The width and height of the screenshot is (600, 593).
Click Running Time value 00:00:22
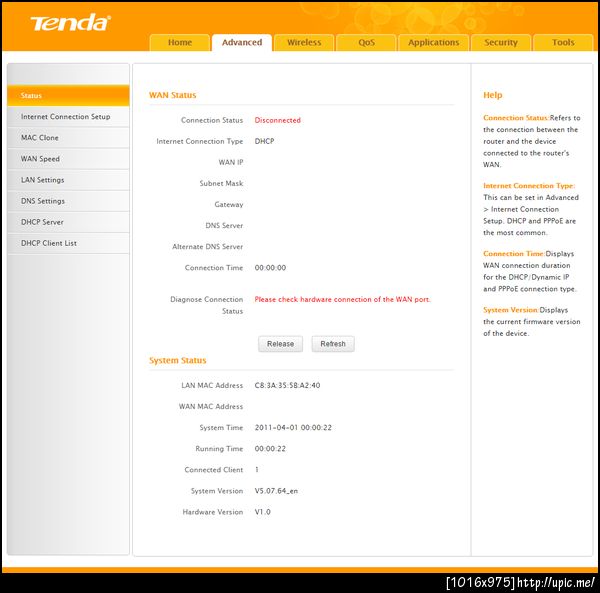[x=270, y=448]
